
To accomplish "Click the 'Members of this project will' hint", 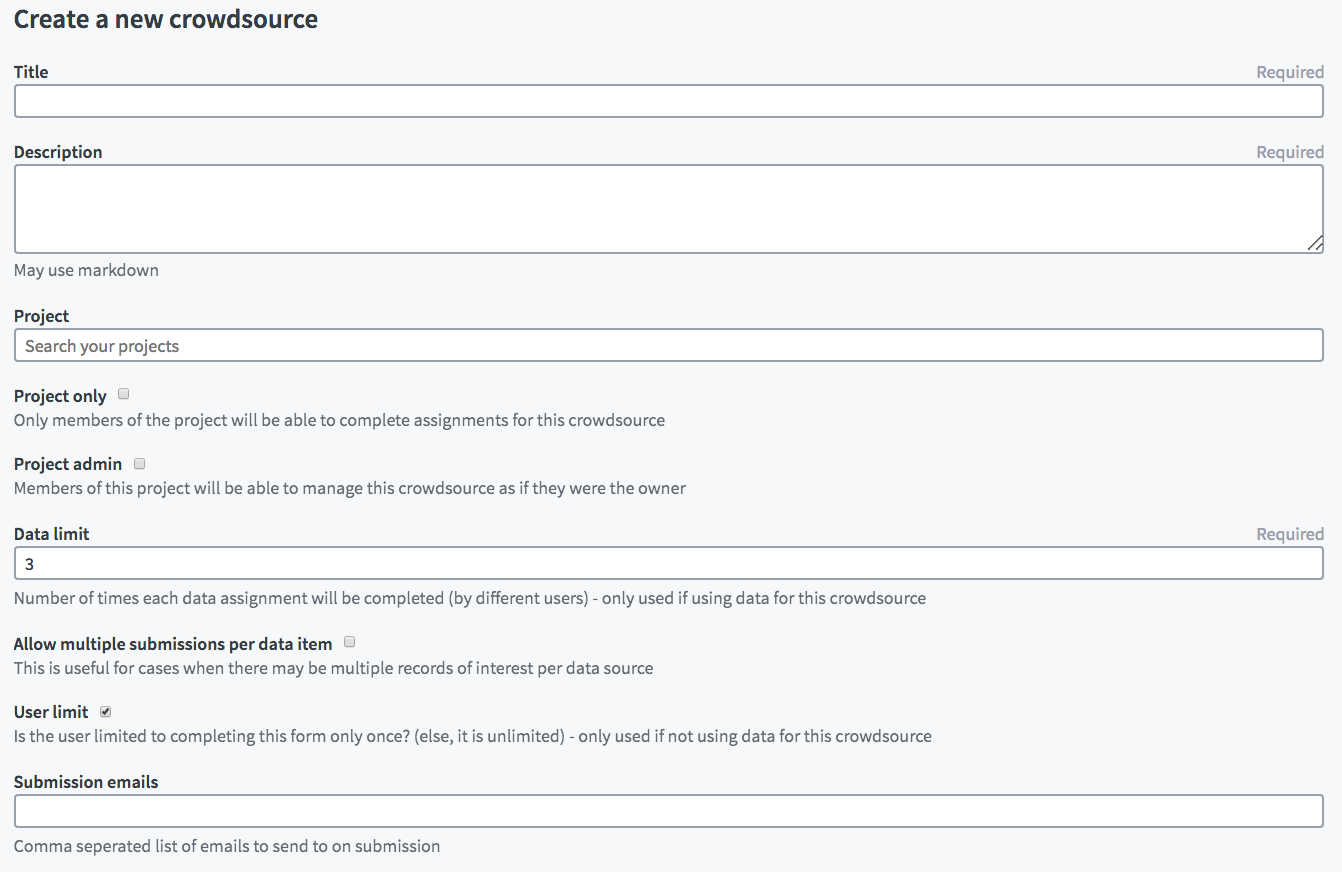I will pos(350,488).
